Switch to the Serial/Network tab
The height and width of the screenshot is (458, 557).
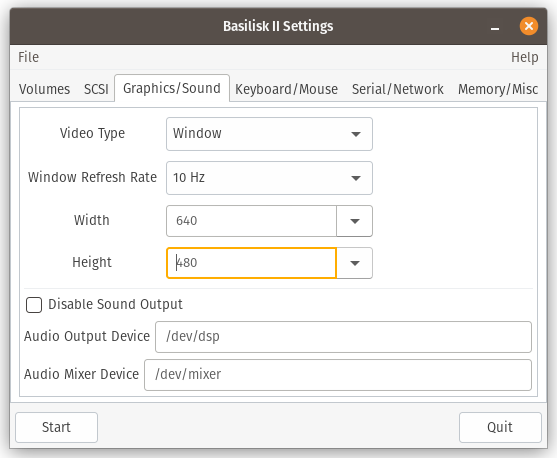tap(398, 89)
